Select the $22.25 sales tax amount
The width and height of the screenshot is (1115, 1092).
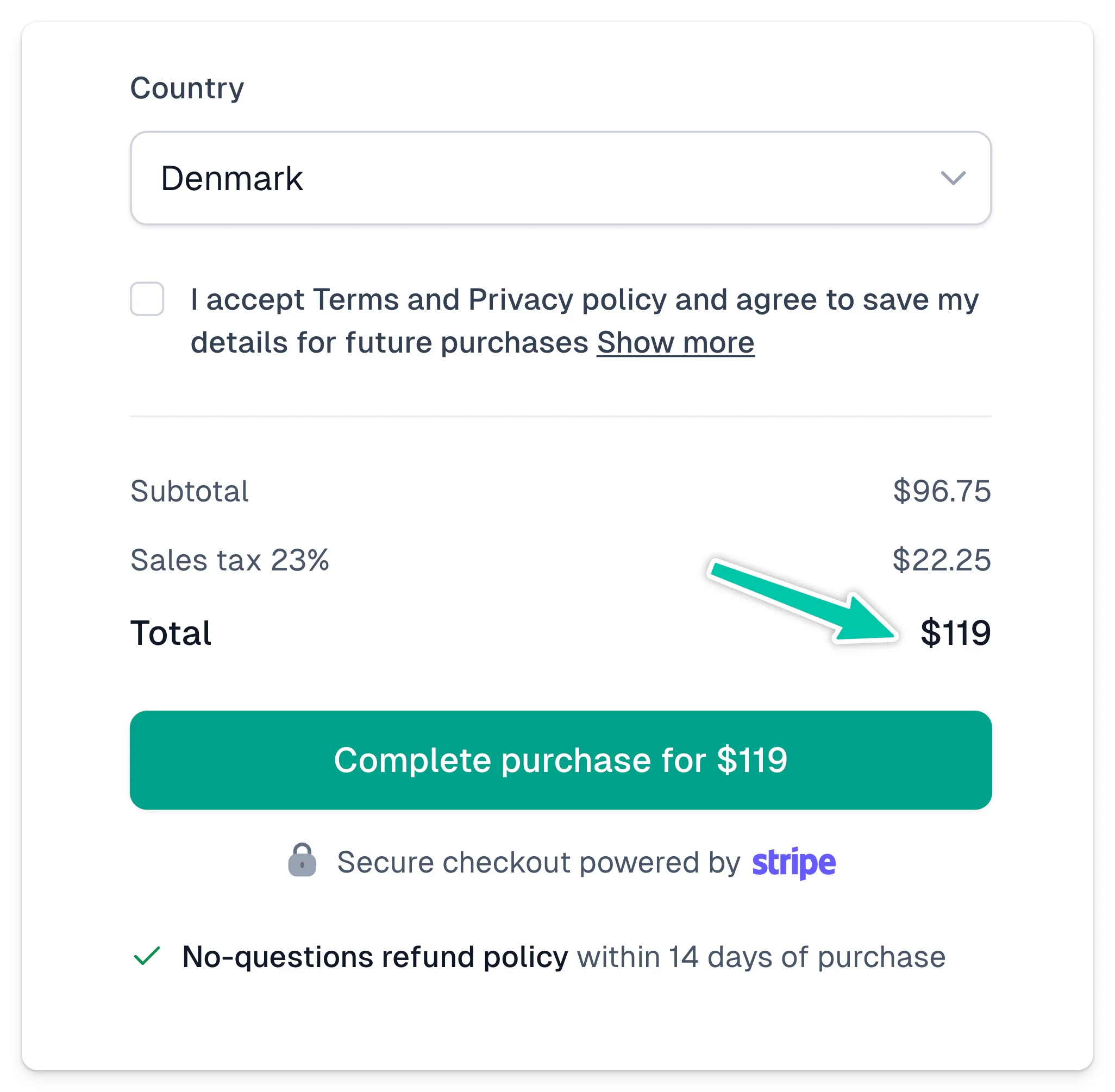pyautogui.click(x=942, y=560)
